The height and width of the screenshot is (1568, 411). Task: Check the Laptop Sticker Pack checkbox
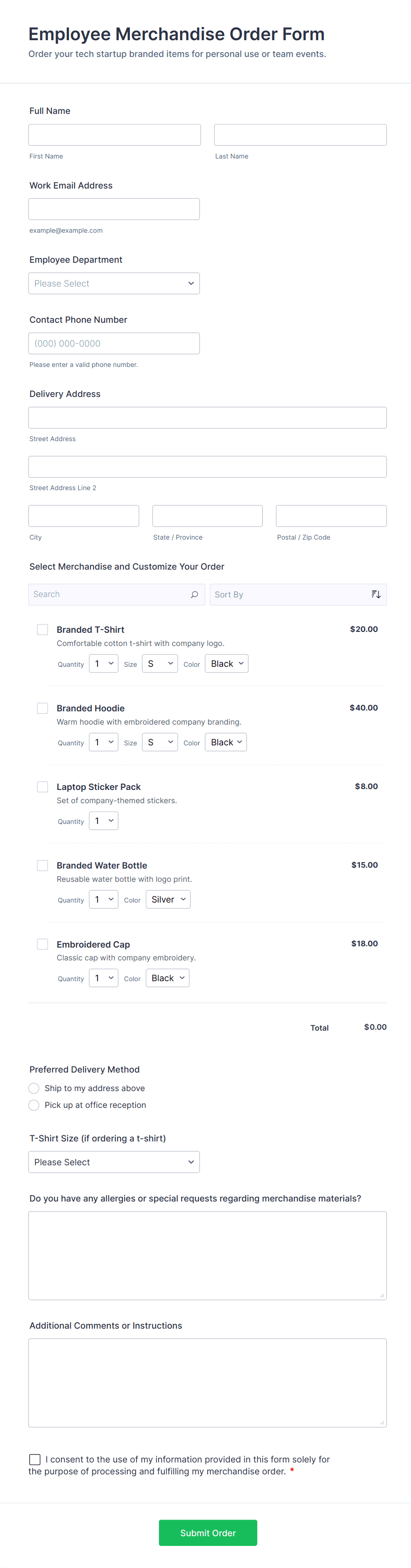coord(42,786)
